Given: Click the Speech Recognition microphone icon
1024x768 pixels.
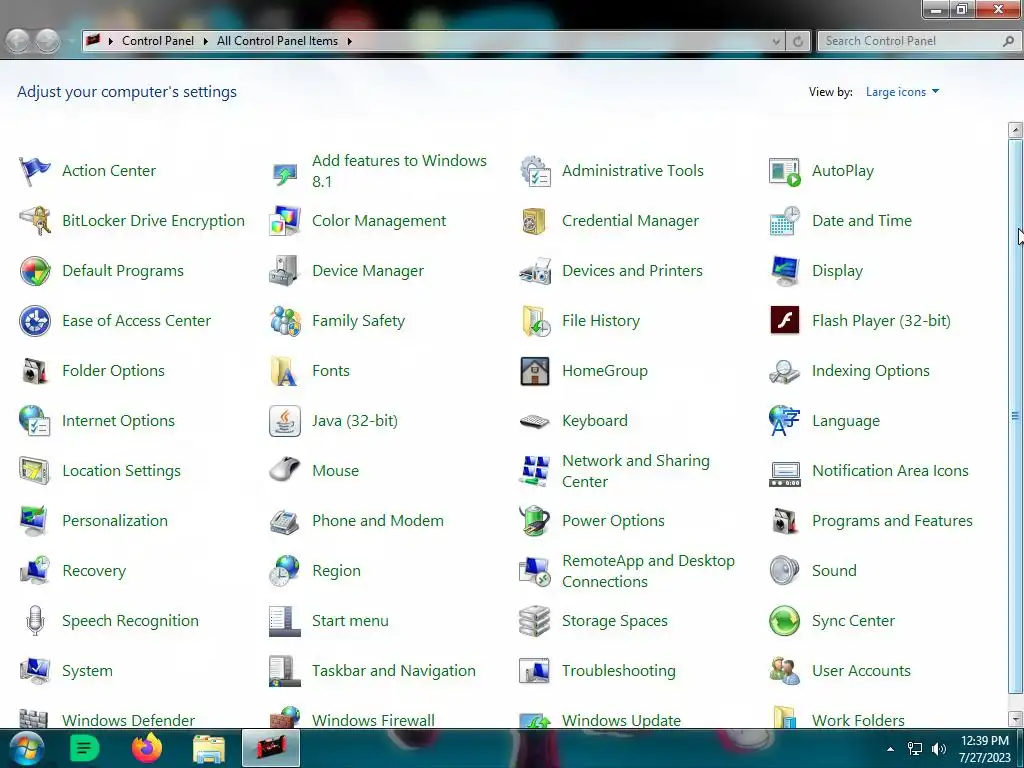Looking at the screenshot, I should click(x=35, y=621).
